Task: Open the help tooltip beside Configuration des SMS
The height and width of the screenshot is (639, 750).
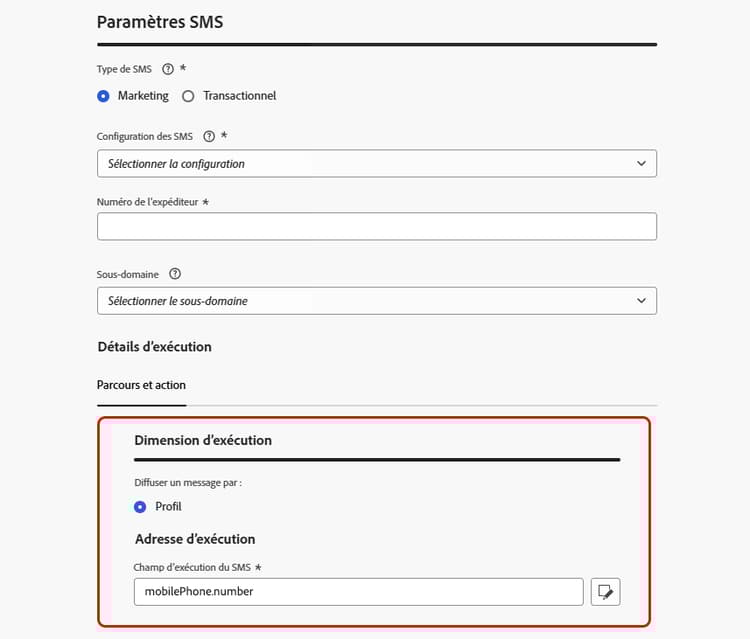Action: (x=209, y=136)
